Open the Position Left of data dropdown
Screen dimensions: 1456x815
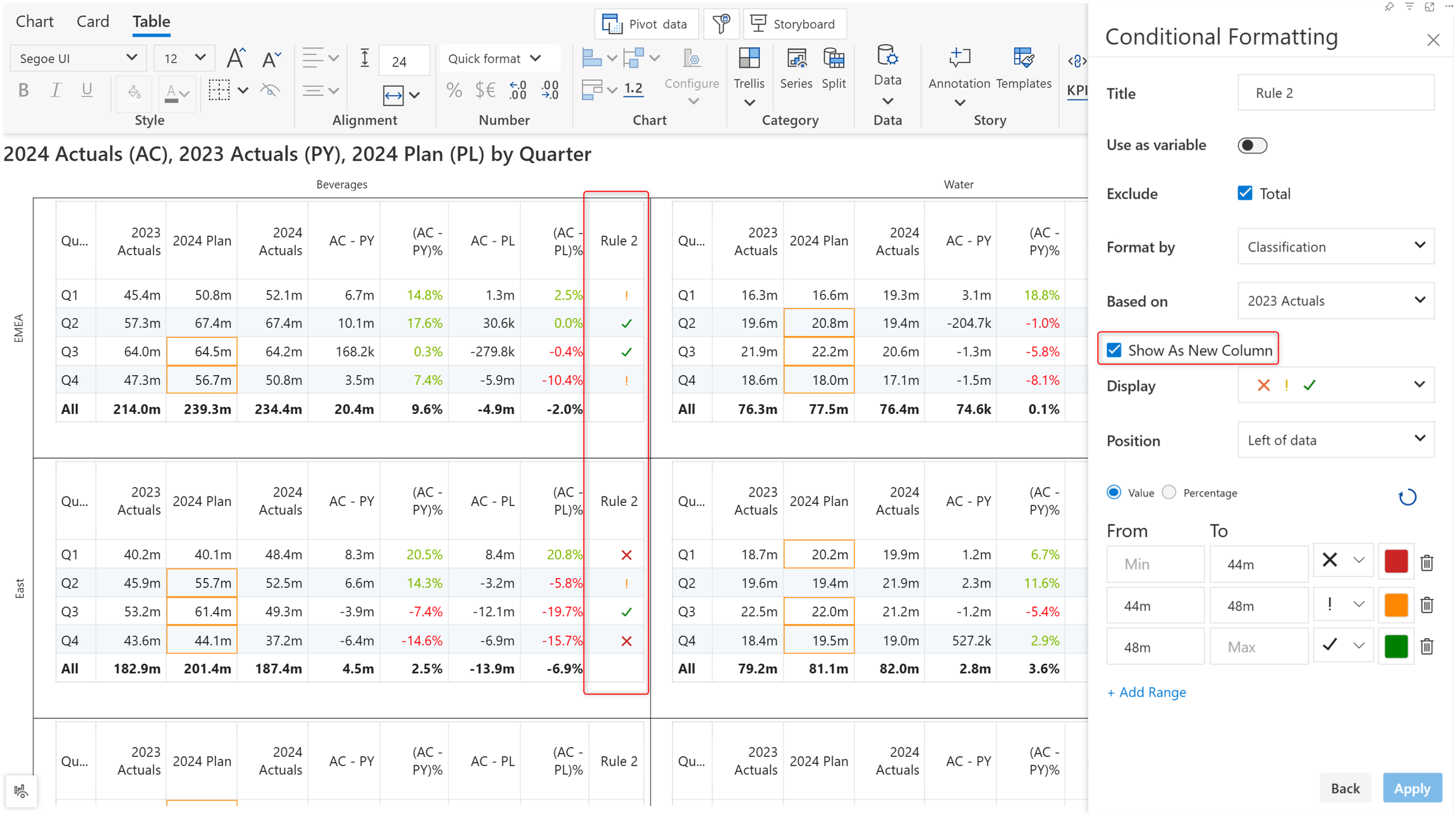(x=1335, y=440)
